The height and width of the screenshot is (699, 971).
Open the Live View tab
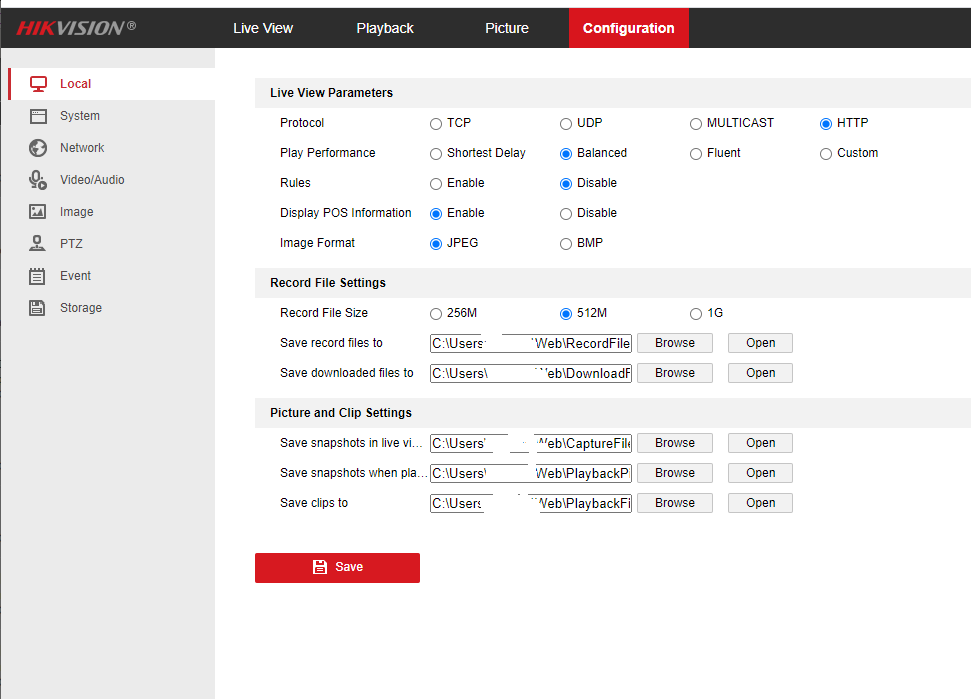pos(263,28)
